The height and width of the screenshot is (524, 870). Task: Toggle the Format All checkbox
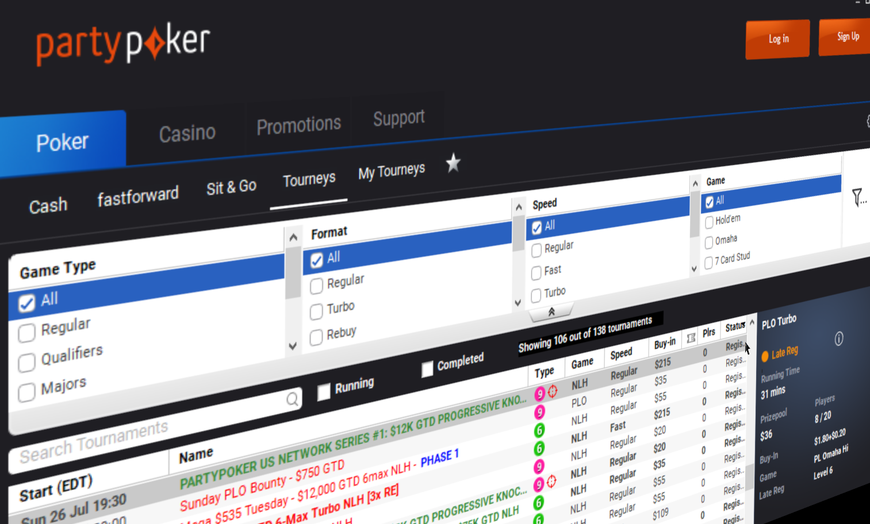pyautogui.click(x=316, y=260)
